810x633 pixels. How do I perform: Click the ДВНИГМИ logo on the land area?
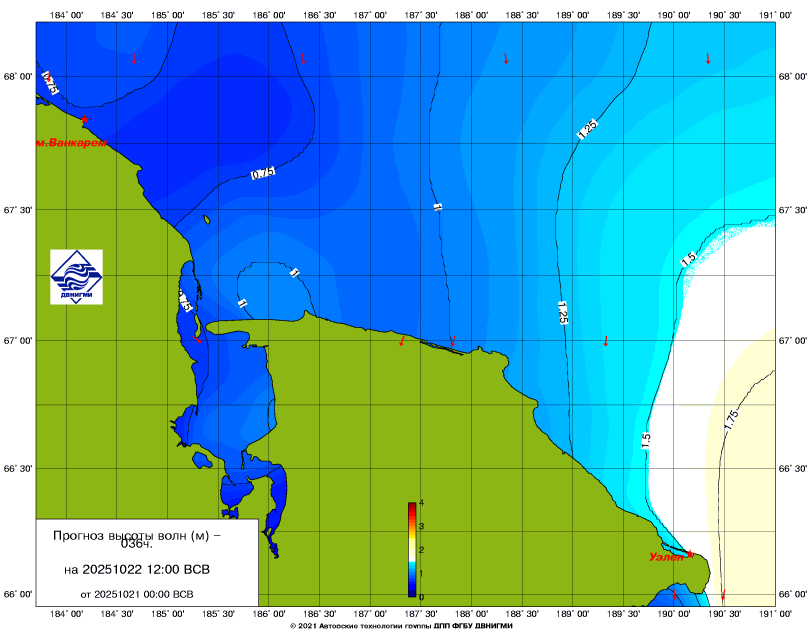[x=76, y=277]
